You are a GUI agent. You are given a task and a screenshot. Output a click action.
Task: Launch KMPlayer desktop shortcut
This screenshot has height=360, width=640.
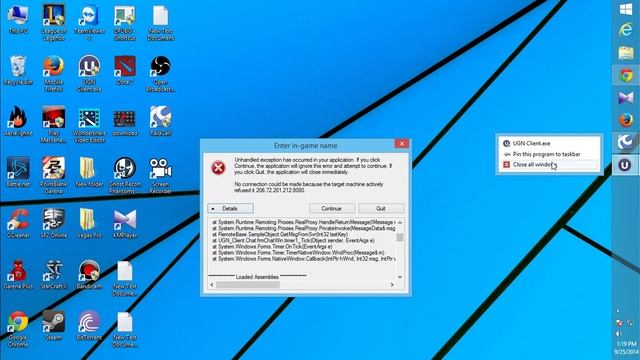click(124, 223)
